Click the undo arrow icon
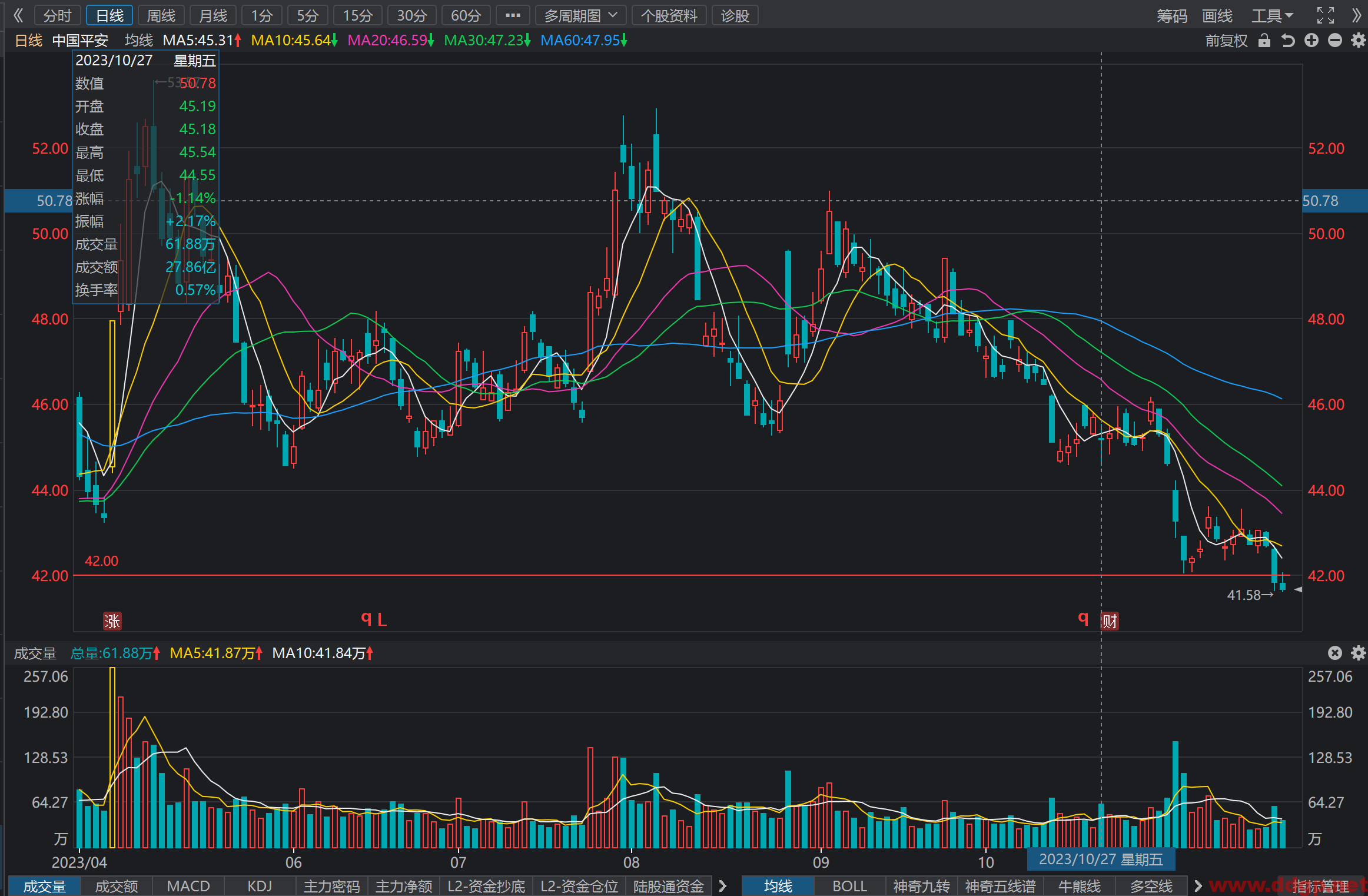This screenshot has width=1368, height=896. (1288, 41)
